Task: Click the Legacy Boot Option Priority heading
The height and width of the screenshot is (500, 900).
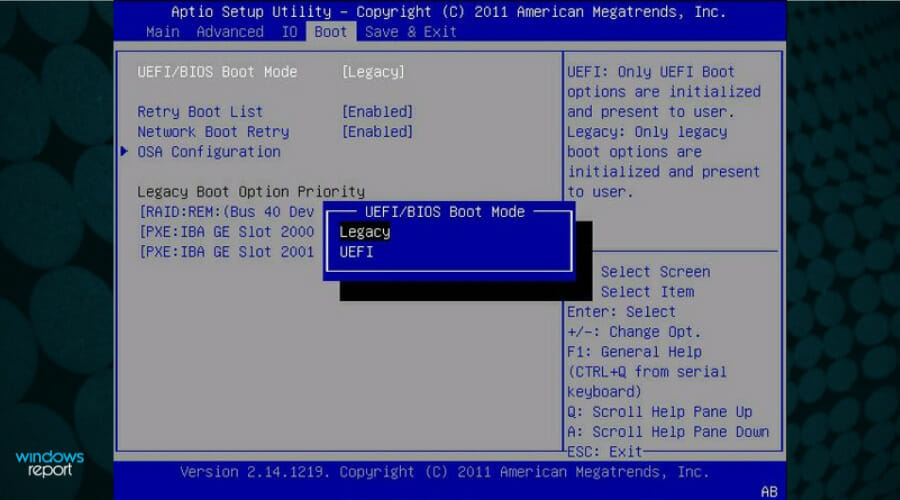Action: [251, 192]
